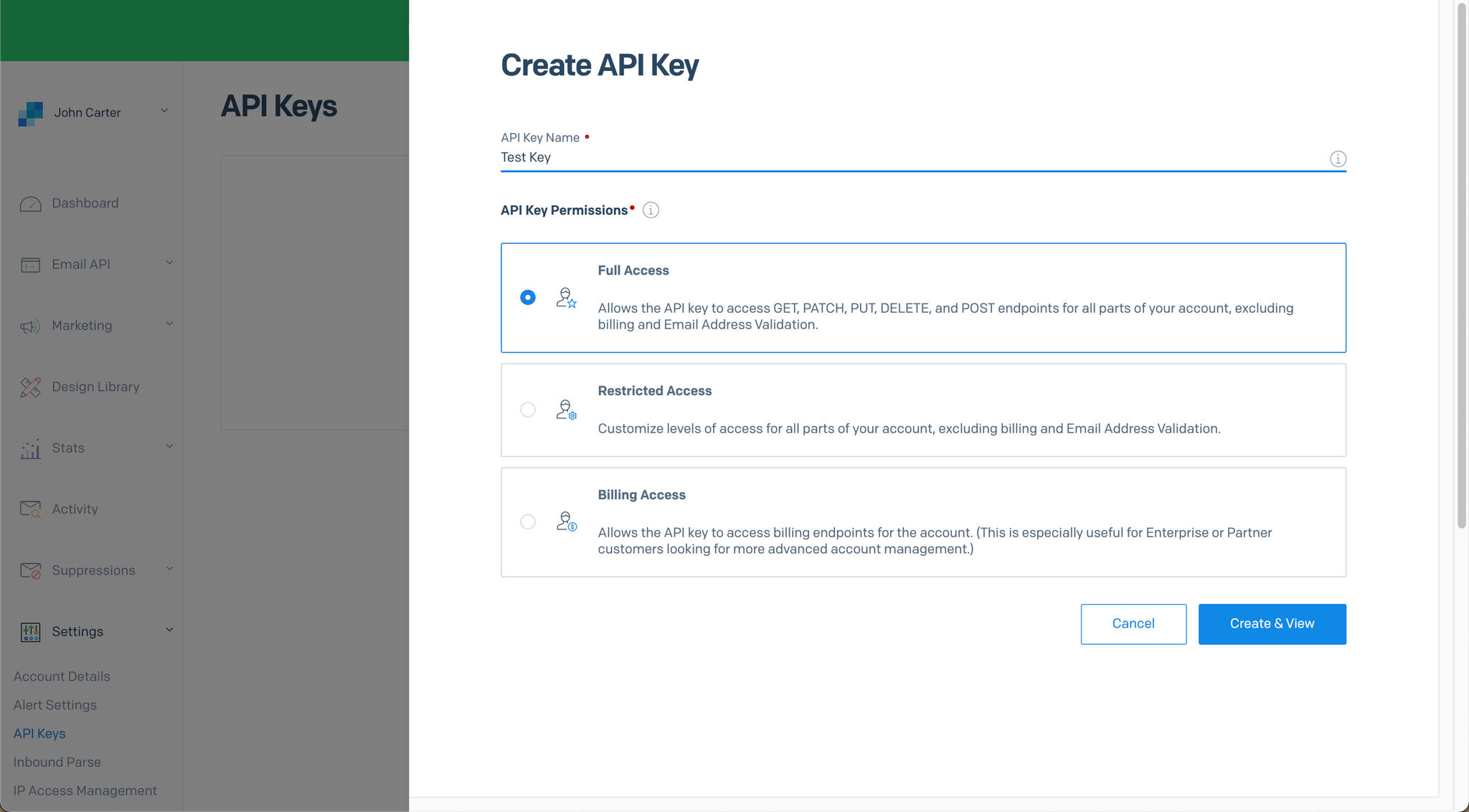Image resolution: width=1469 pixels, height=812 pixels.
Task: Click the Marketing sidebar label
Action: point(82,326)
